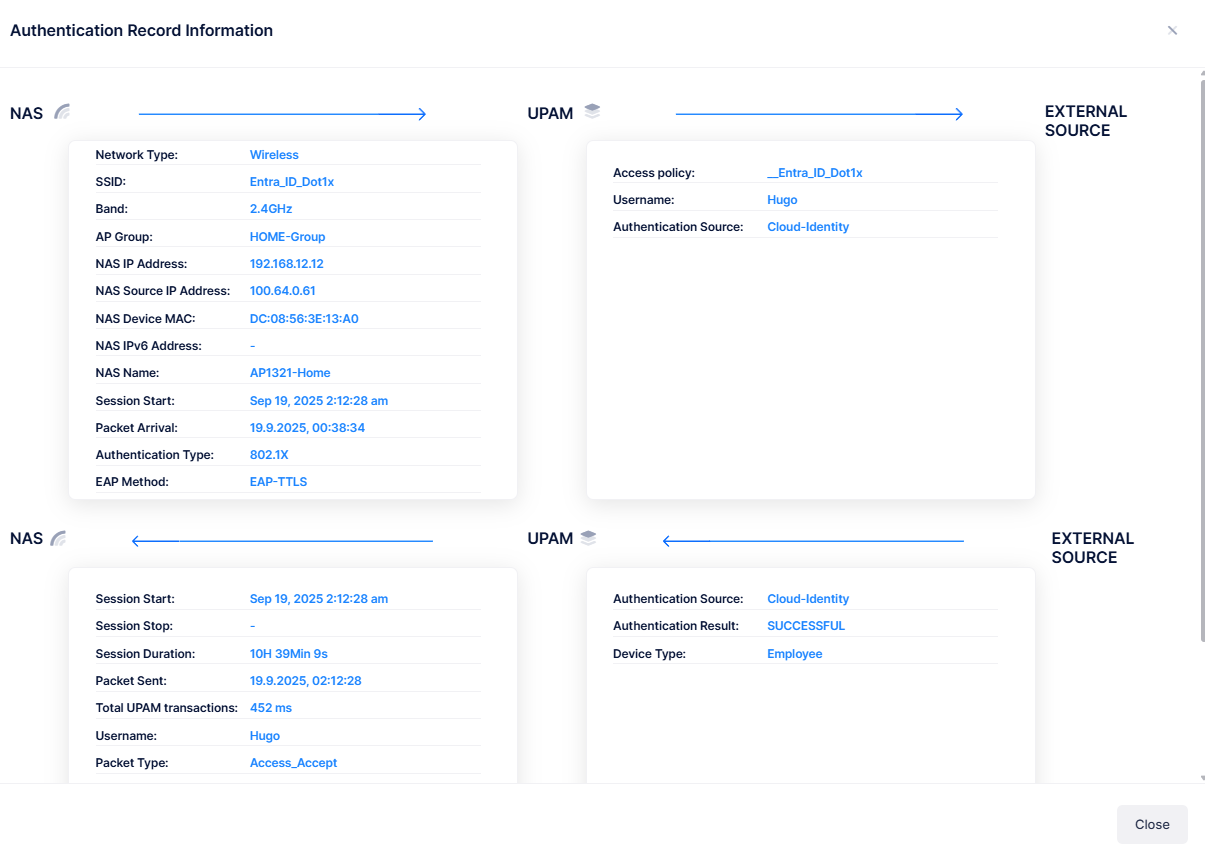Click the right arrow from upper UPAM to External Source
Screen dimensions: 1205x858
click(x=819, y=114)
